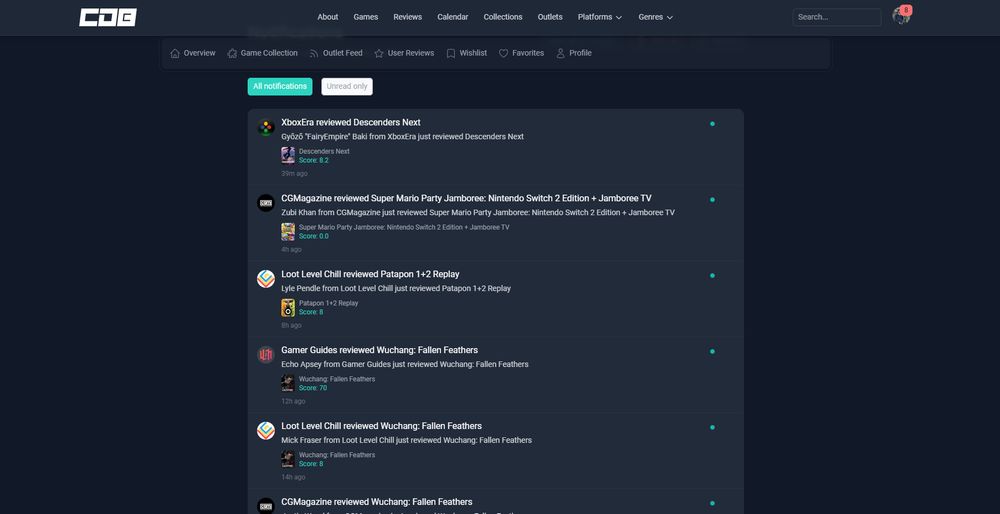Focus the Search input field
Image resolution: width=1000 pixels, height=514 pixels.
[x=837, y=17]
